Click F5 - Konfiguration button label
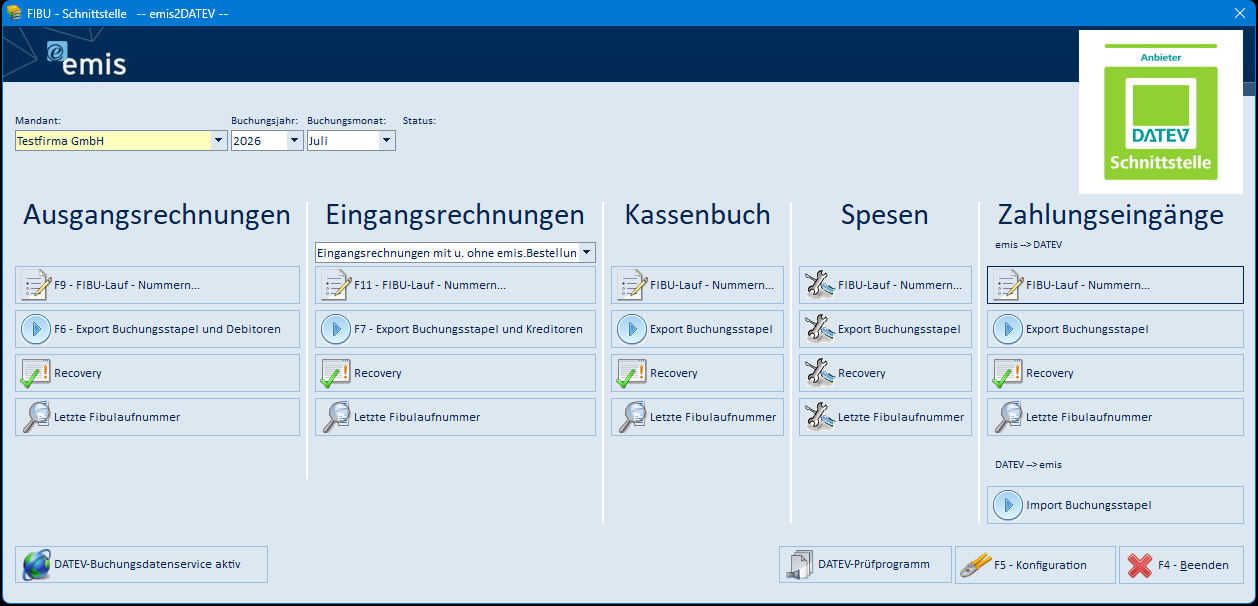The height and width of the screenshot is (606, 1258). 1040,565
